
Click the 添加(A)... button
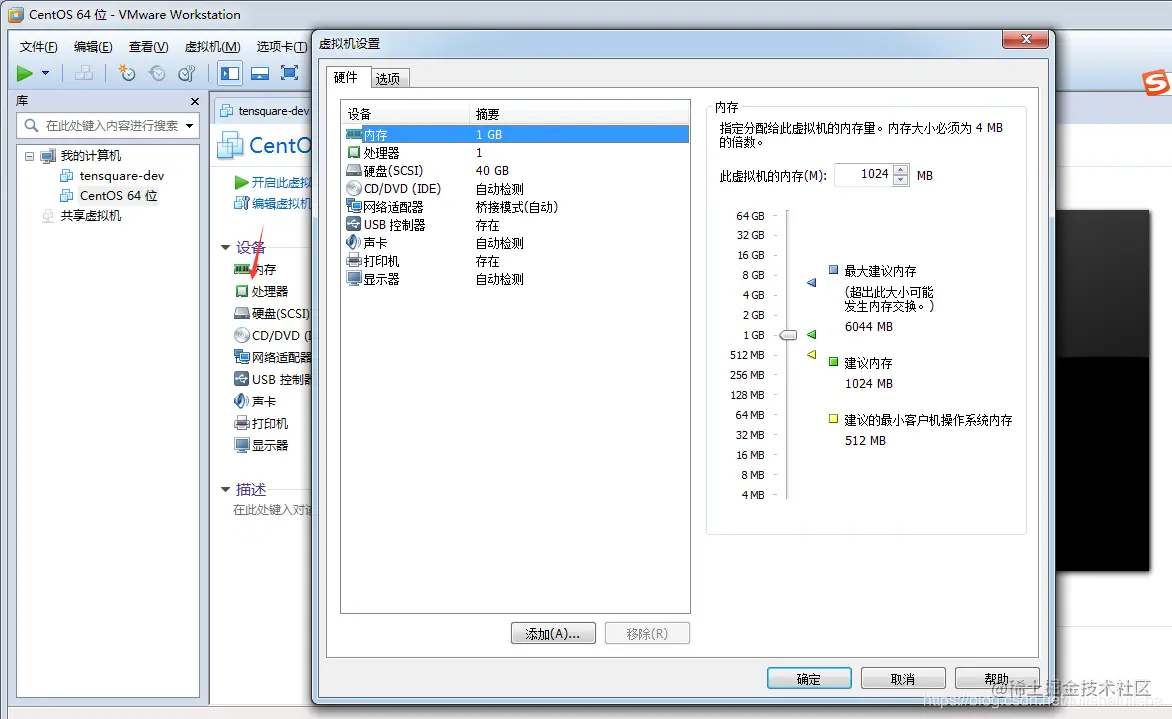click(x=553, y=634)
